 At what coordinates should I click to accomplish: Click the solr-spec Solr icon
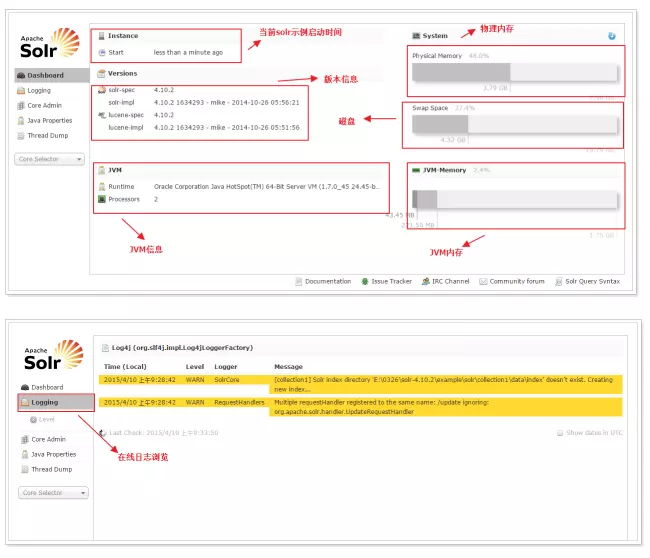[x=102, y=90]
